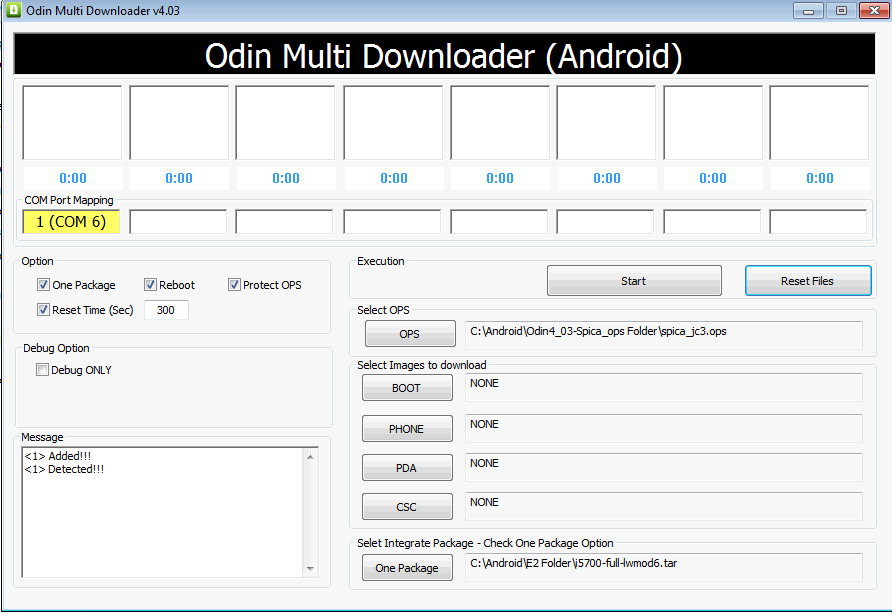Click the OPS path field with spica_jc3.ops
The width and height of the screenshot is (892, 613).
pos(664,336)
